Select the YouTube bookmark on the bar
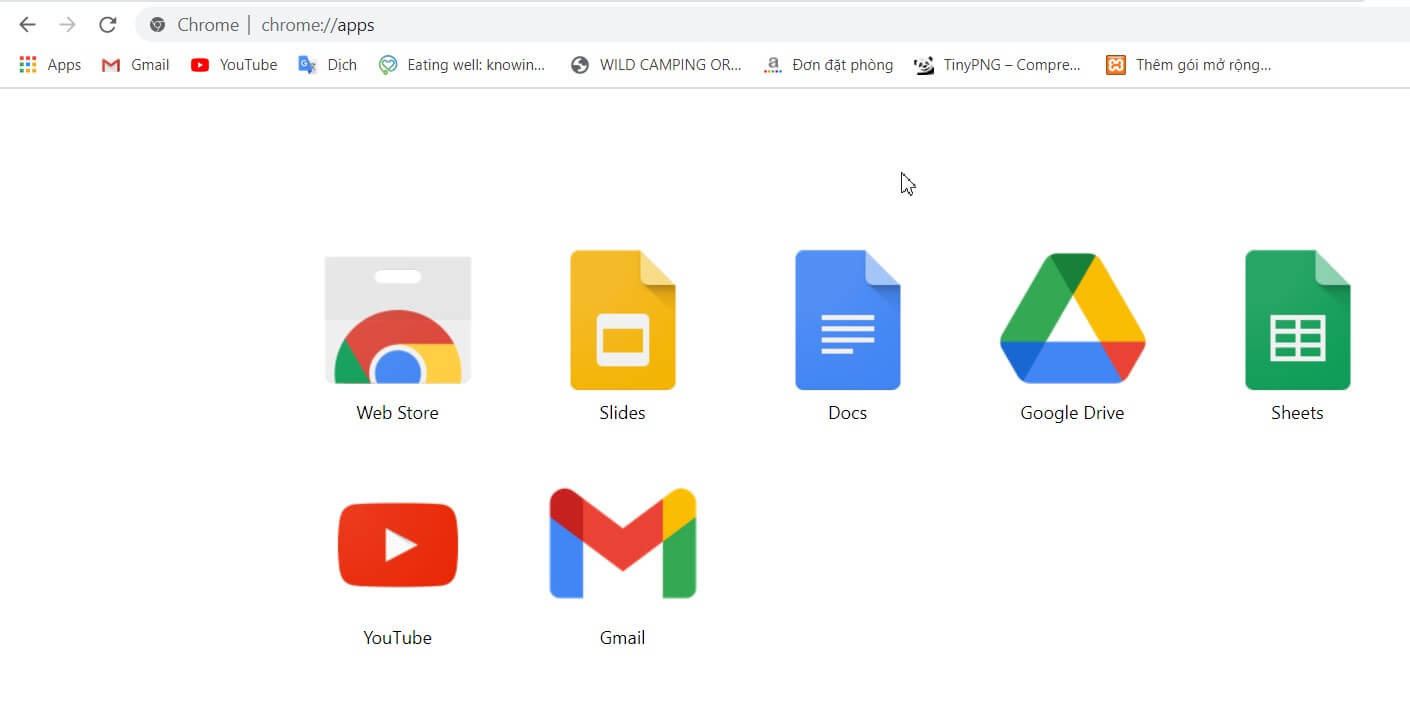 click(x=233, y=65)
